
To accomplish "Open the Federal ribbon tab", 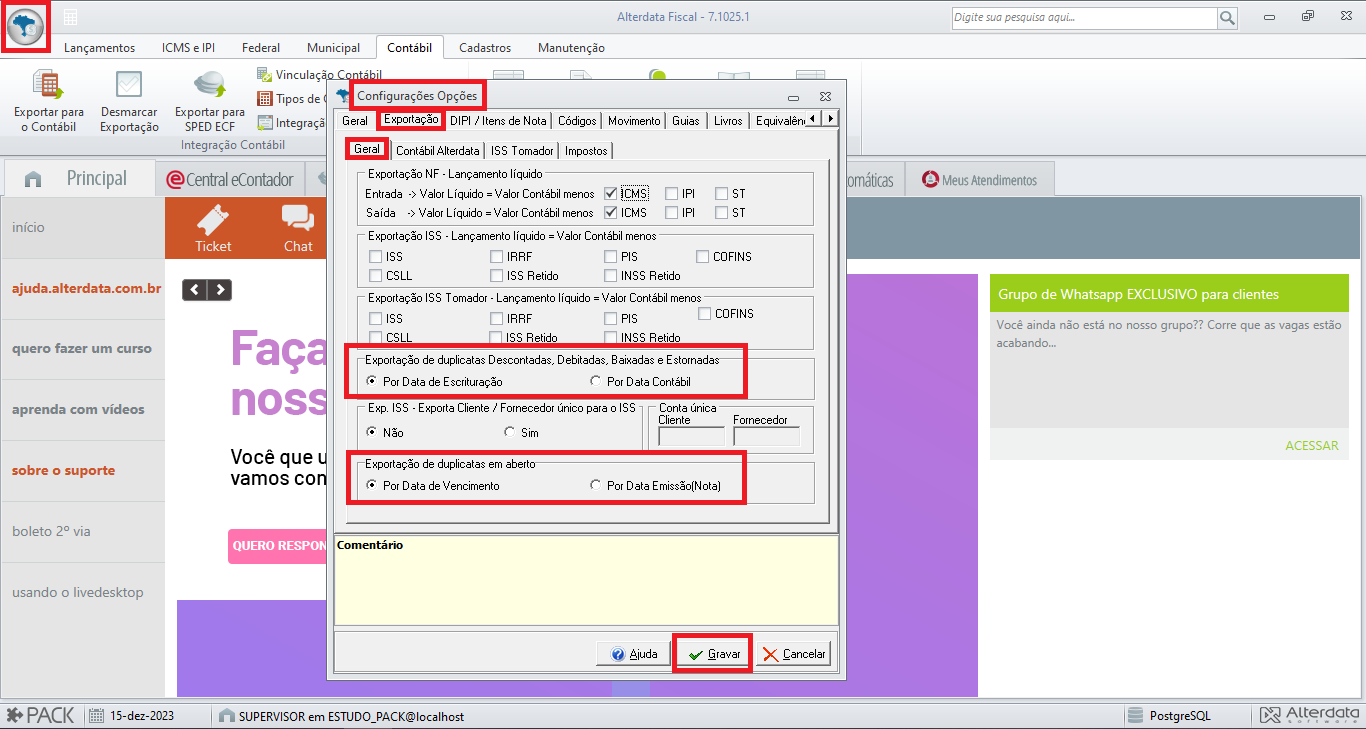I will 261,48.
